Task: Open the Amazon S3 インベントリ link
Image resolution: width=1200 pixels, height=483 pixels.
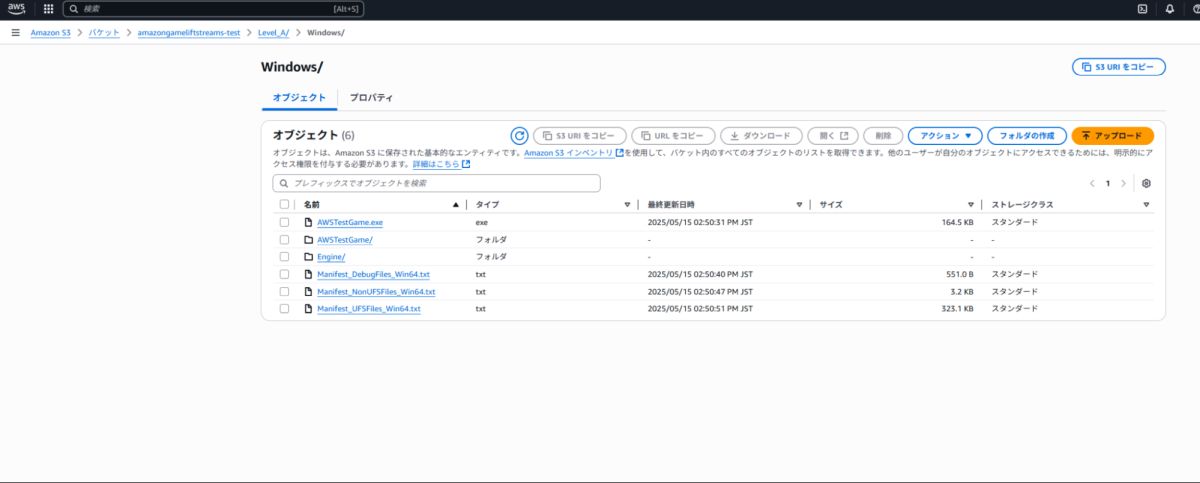Action: click(x=574, y=153)
